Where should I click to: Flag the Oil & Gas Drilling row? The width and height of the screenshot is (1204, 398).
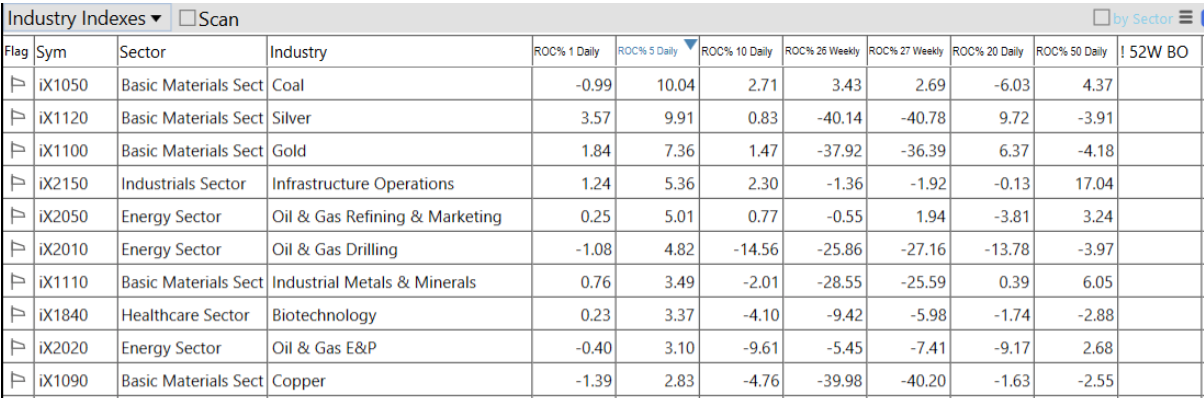(17, 249)
